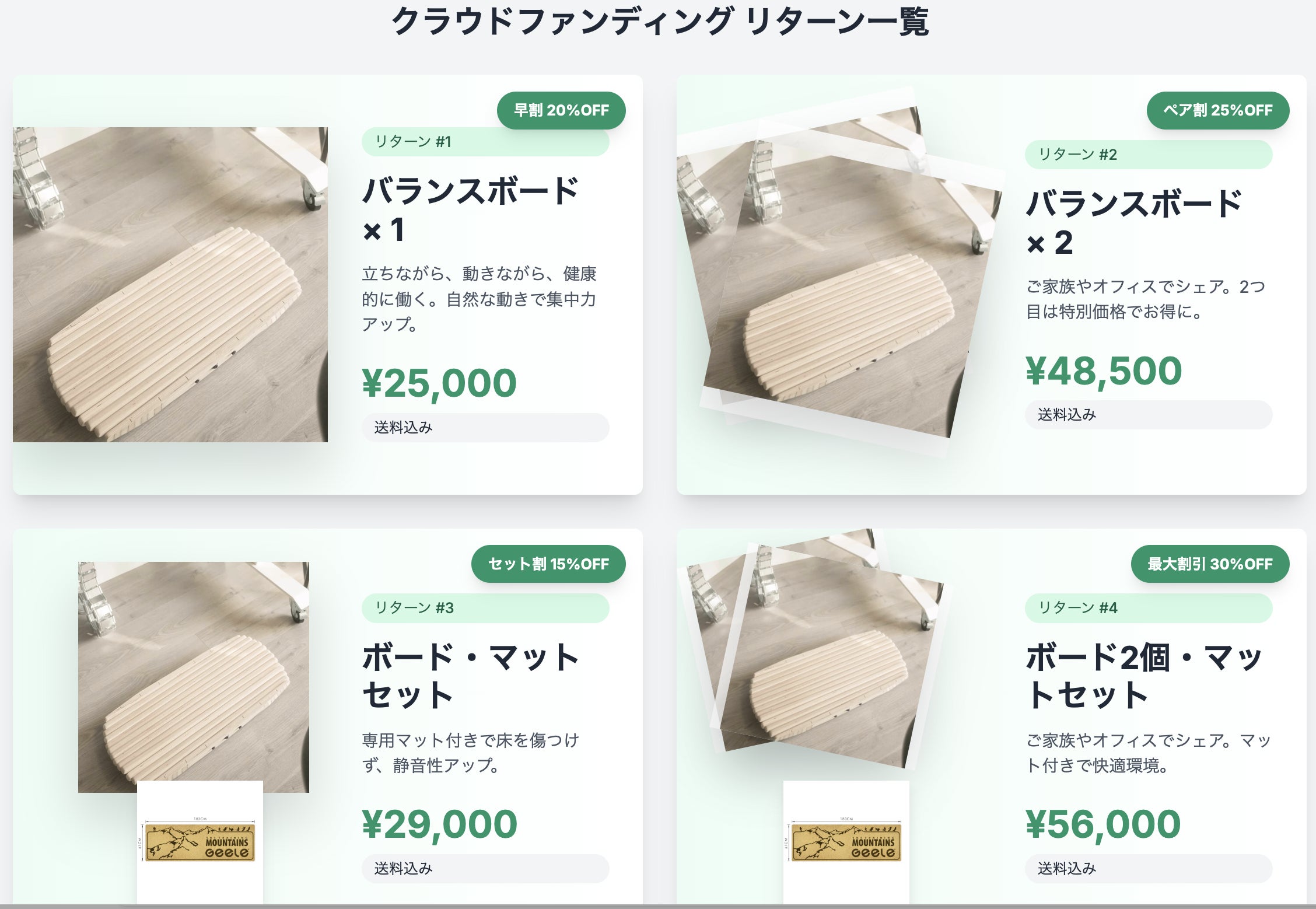Click the セット割 15%OFF badge

(548, 564)
